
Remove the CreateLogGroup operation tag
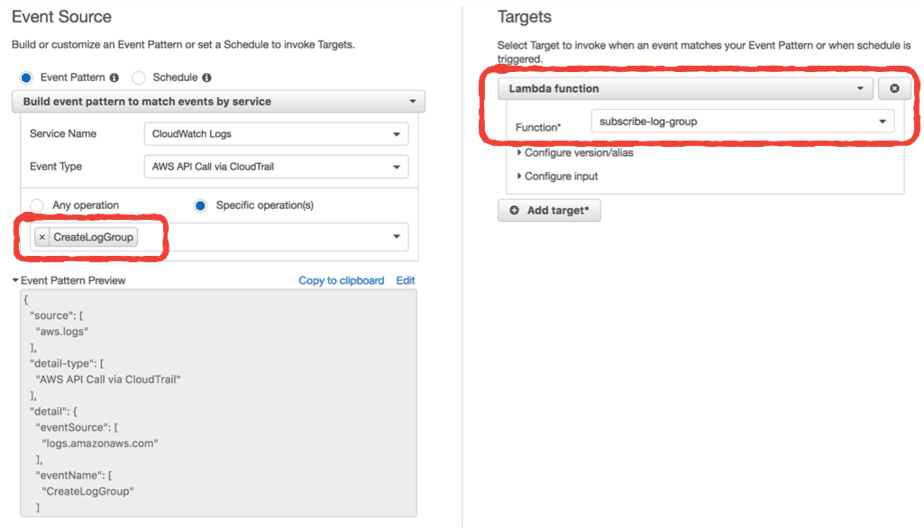[x=42, y=237]
